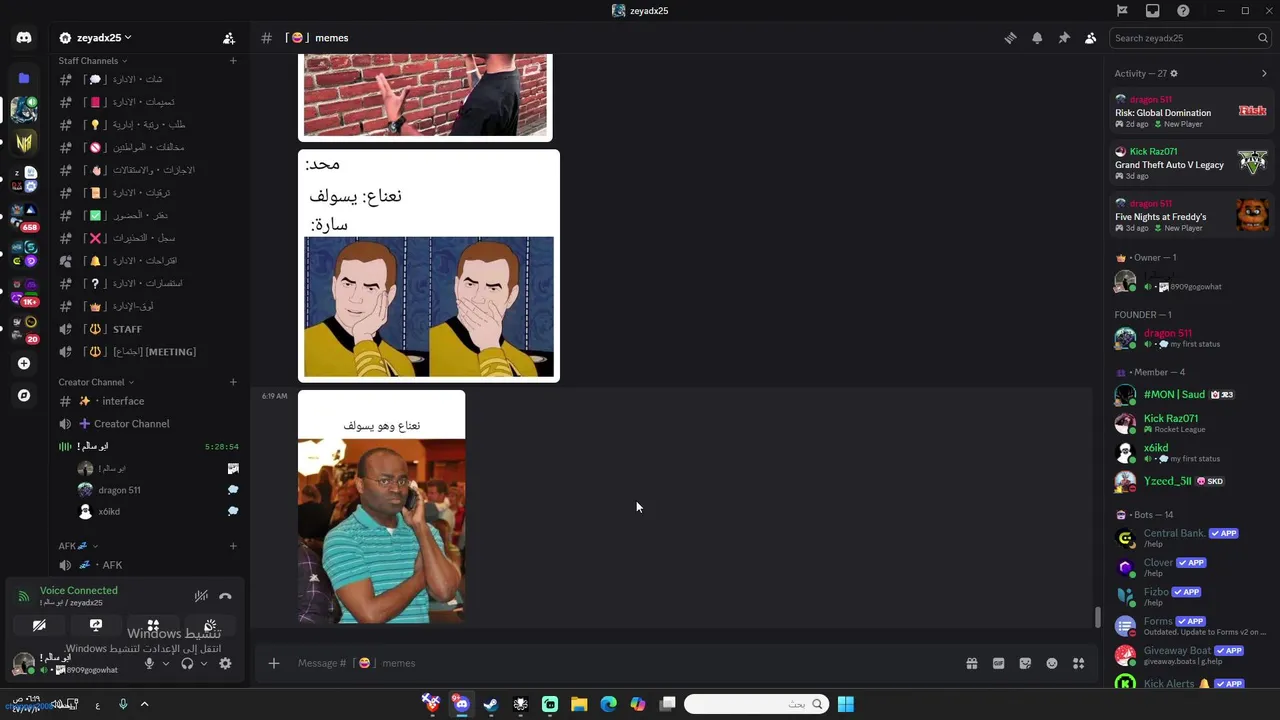Join the Creator Channel voice channel
This screenshot has height=720, width=1280.
(x=148, y=424)
